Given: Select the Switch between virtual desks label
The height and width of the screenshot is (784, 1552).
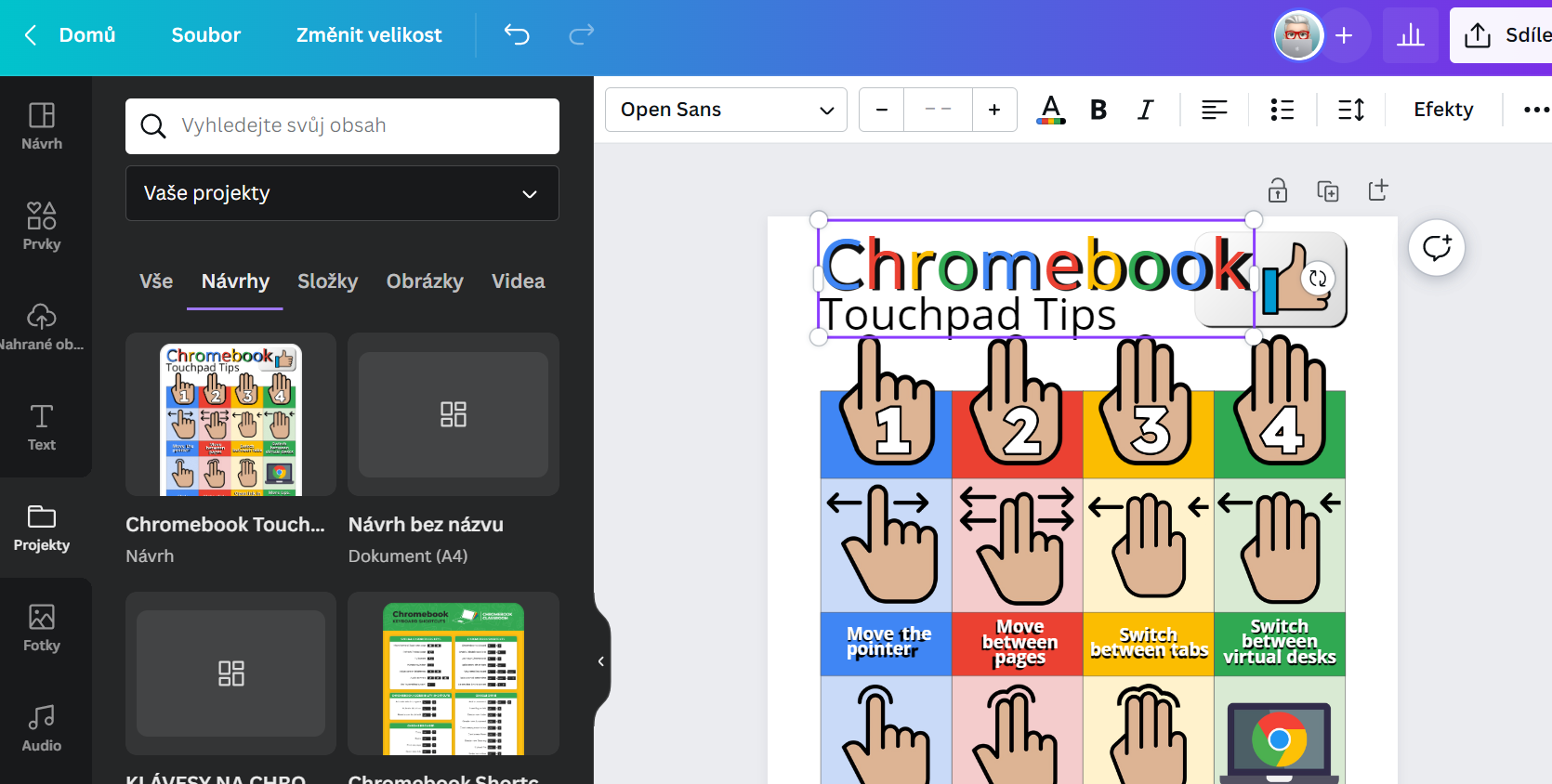Looking at the screenshot, I should point(1280,643).
